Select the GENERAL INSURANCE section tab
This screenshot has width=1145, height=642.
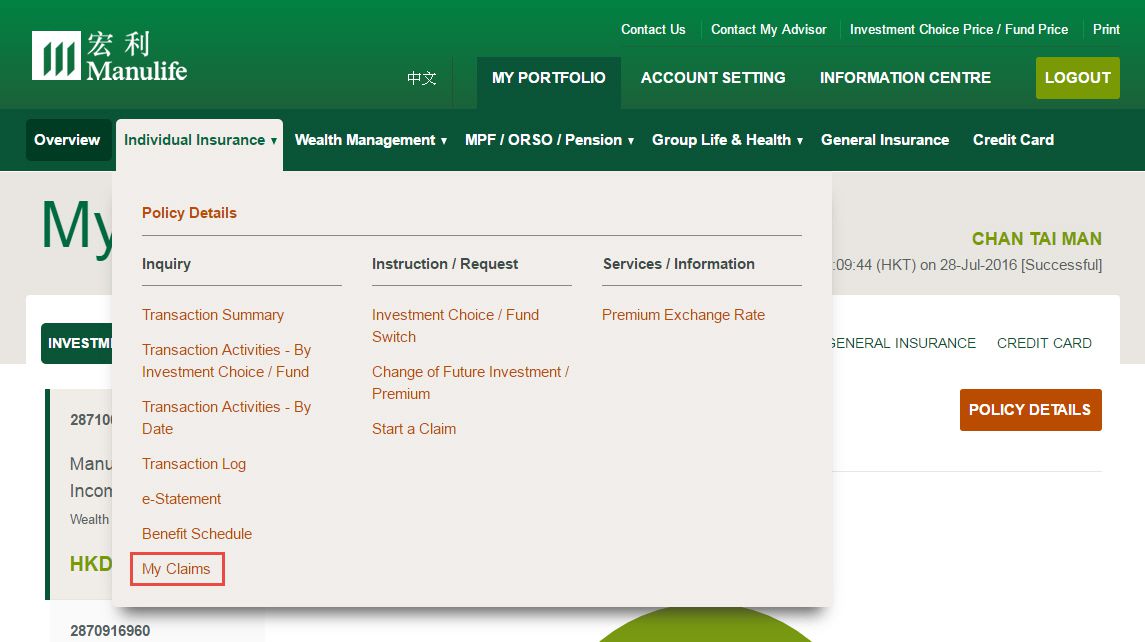(904, 343)
